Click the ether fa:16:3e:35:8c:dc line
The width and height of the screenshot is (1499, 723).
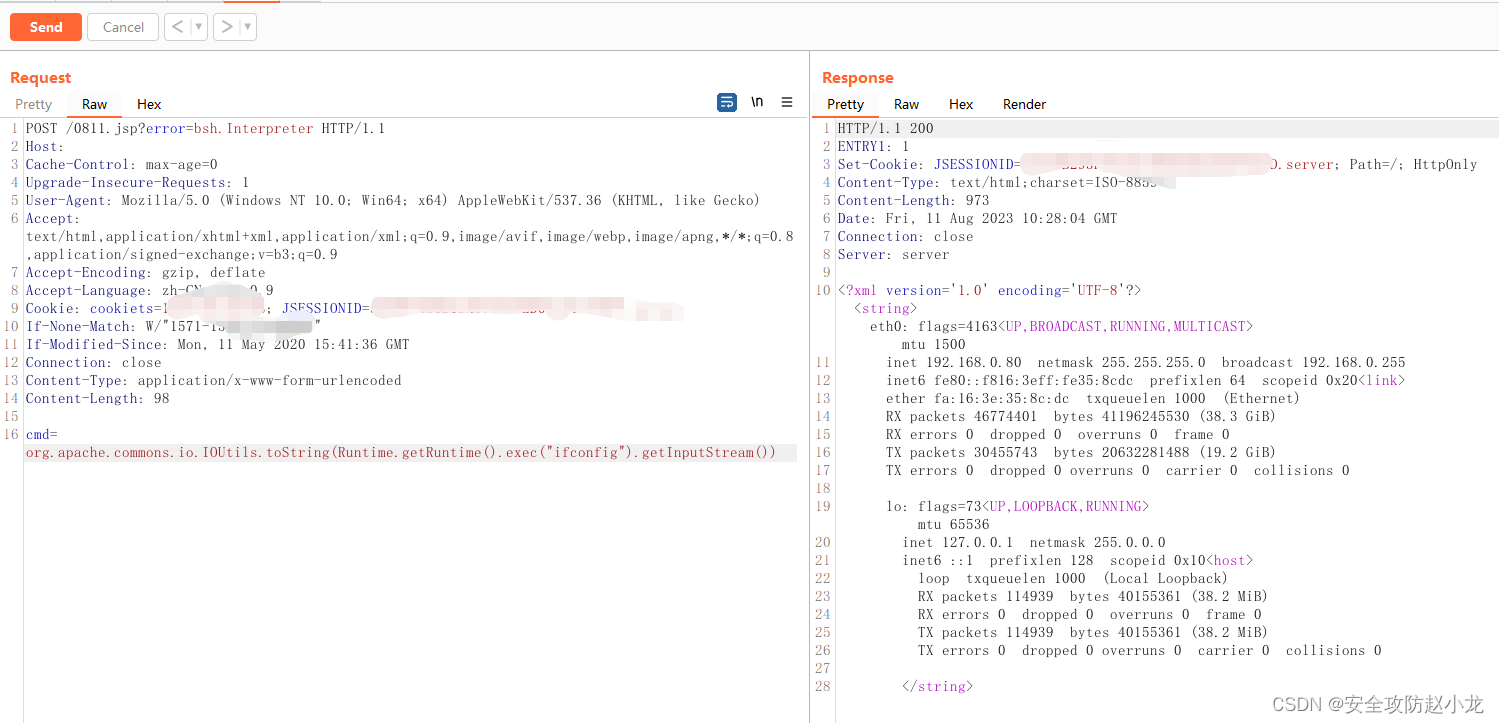point(1093,398)
